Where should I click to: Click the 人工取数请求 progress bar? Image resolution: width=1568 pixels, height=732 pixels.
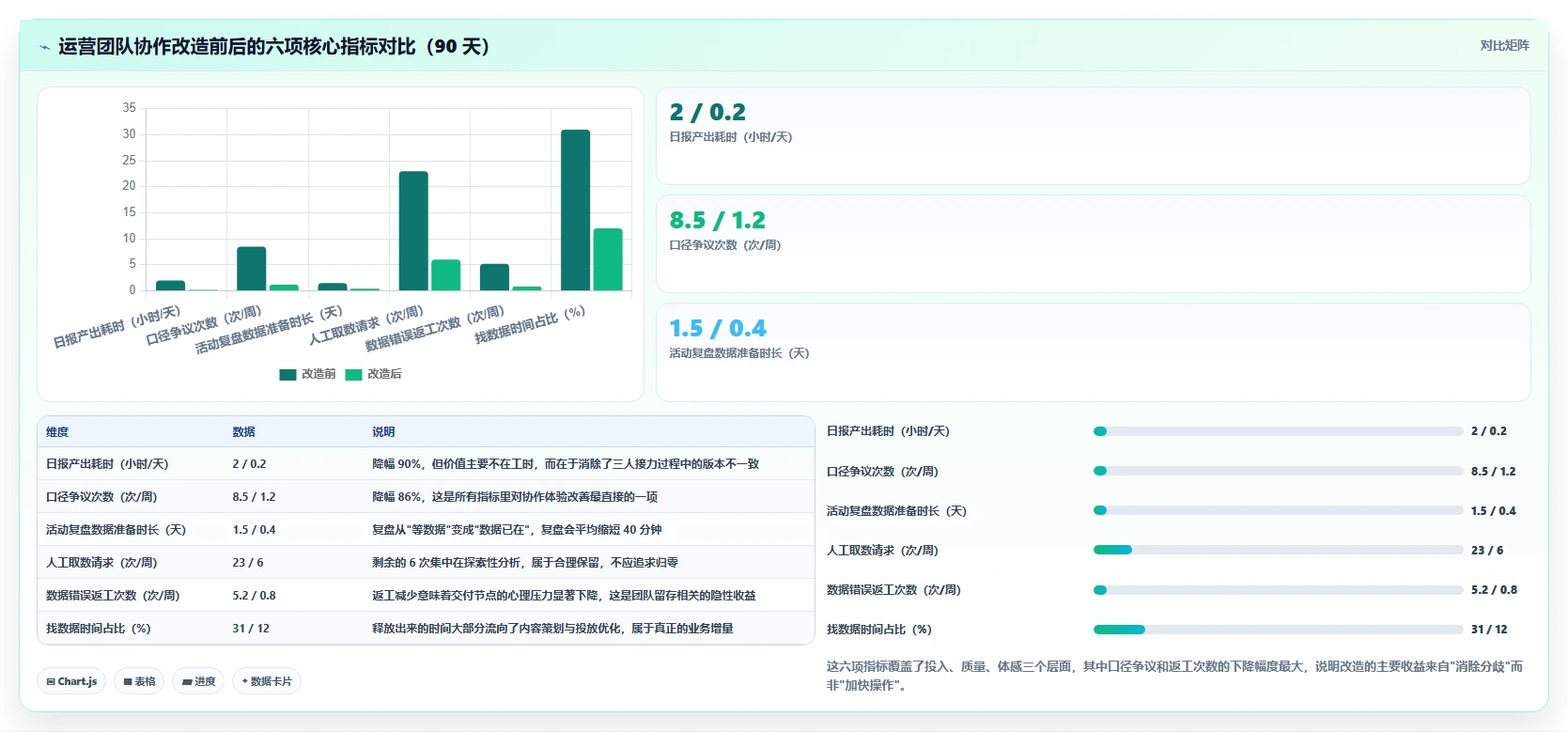1278,550
